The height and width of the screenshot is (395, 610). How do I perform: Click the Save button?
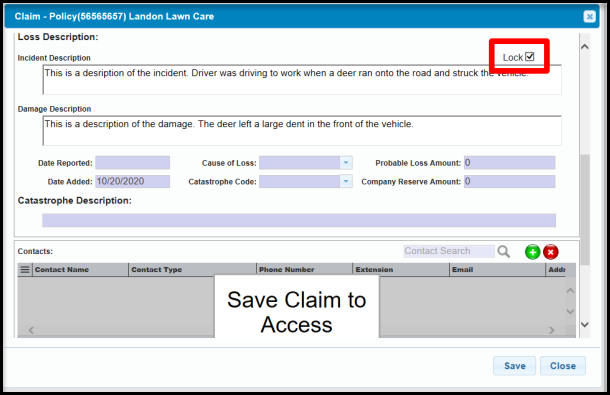(x=514, y=366)
